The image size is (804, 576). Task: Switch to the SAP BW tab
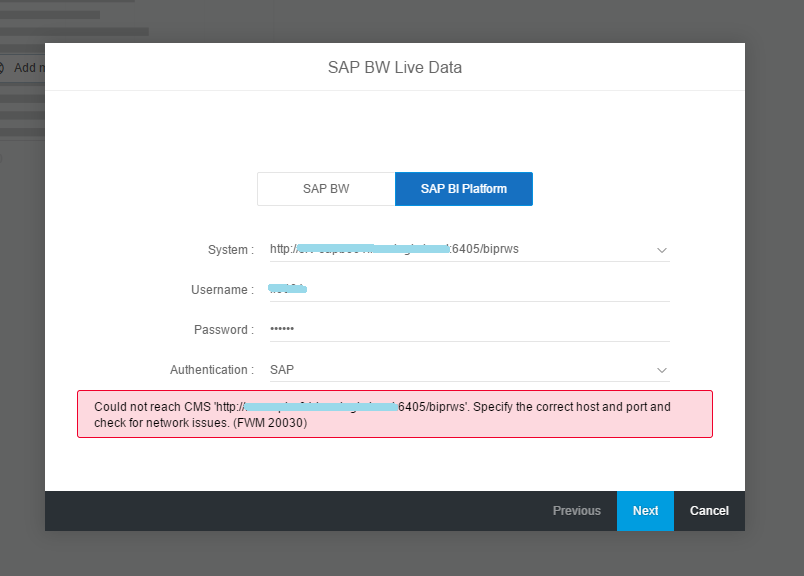tap(326, 189)
